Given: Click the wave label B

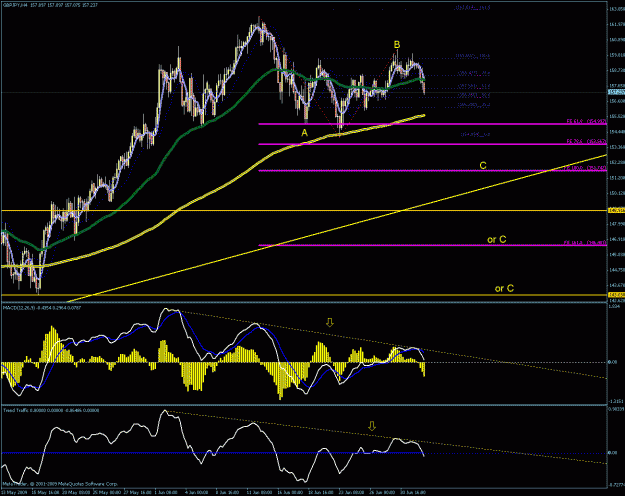Looking at the screenshot, I should (x=397, y=45).
